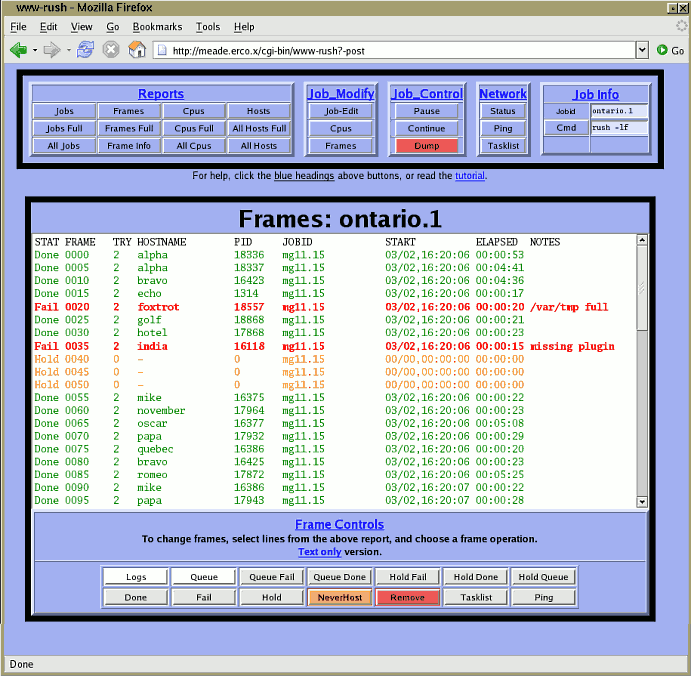The image size is (691, 676).
Task: Click the Frame Controls Tasklist button
Action: 476,597
